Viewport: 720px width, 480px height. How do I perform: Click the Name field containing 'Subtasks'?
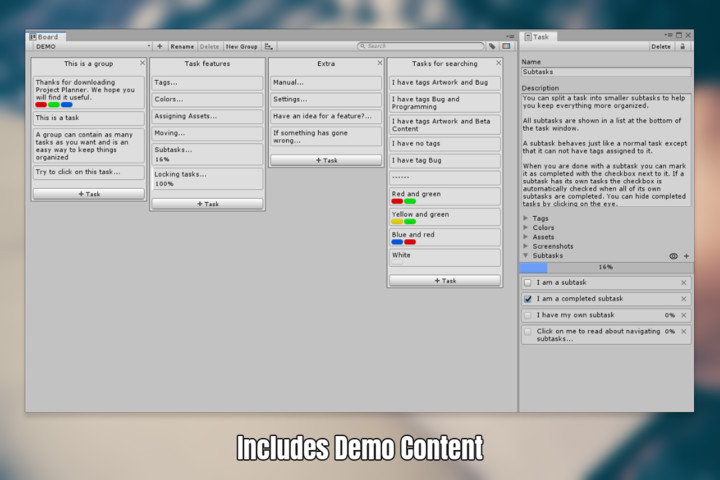(606, 72)
